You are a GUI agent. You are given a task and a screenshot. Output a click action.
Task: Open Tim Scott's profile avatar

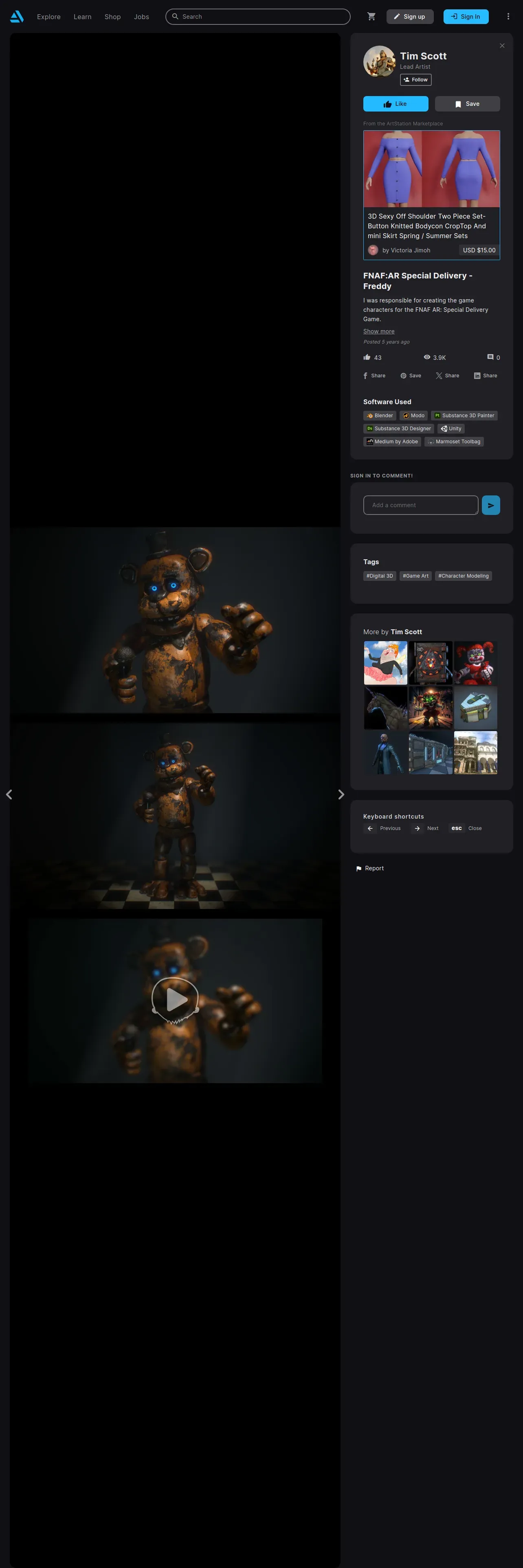[379, 61]
